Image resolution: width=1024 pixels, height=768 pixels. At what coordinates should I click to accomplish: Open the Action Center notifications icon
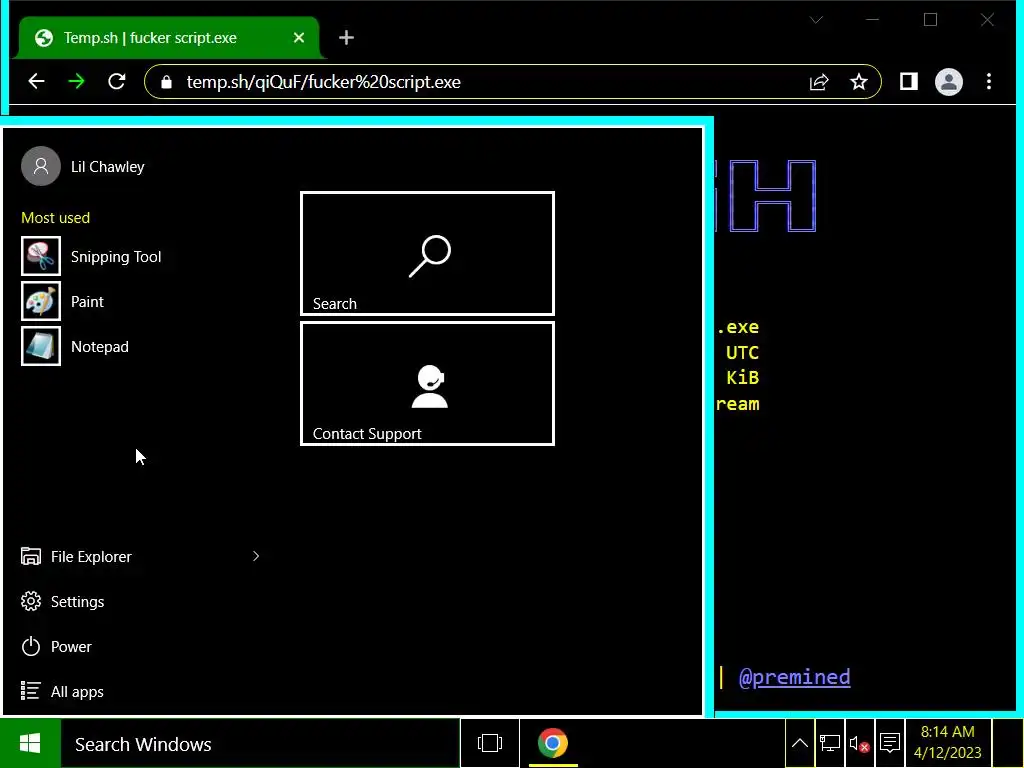(x=889, y=743)
